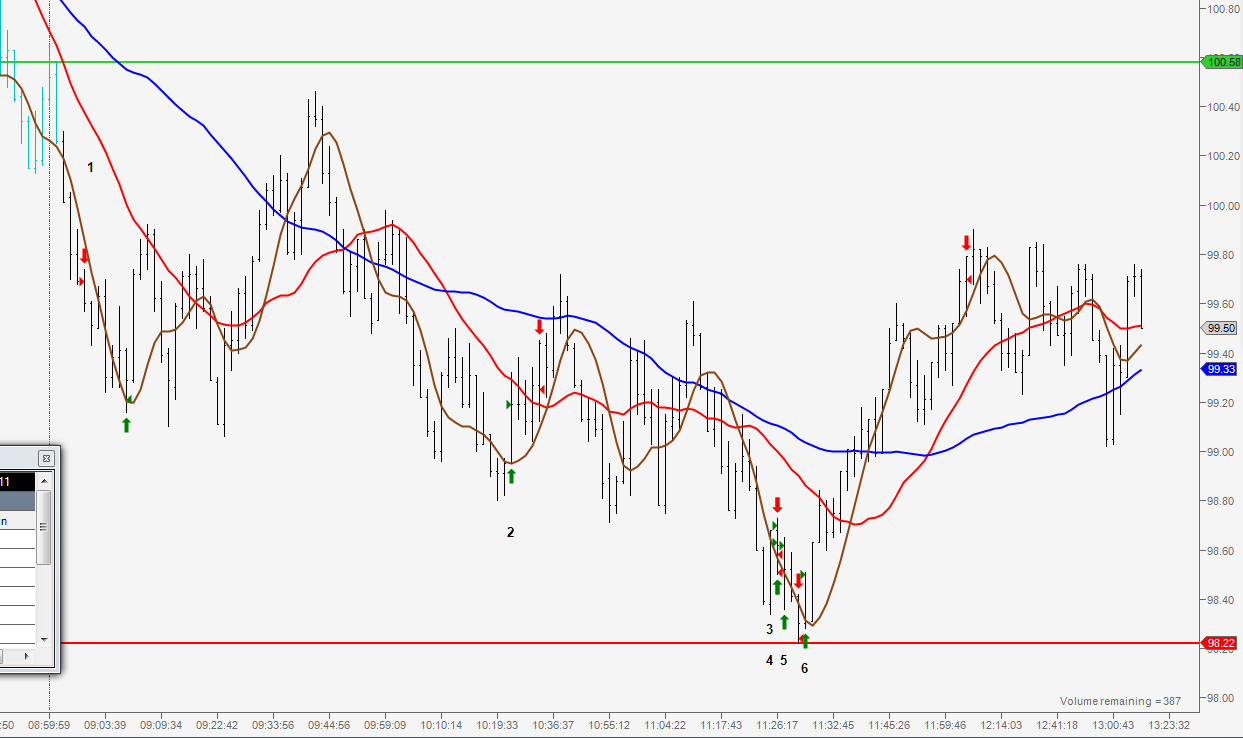Close the small floating panel window
The image size is (1243, 738).
(45, 458)
